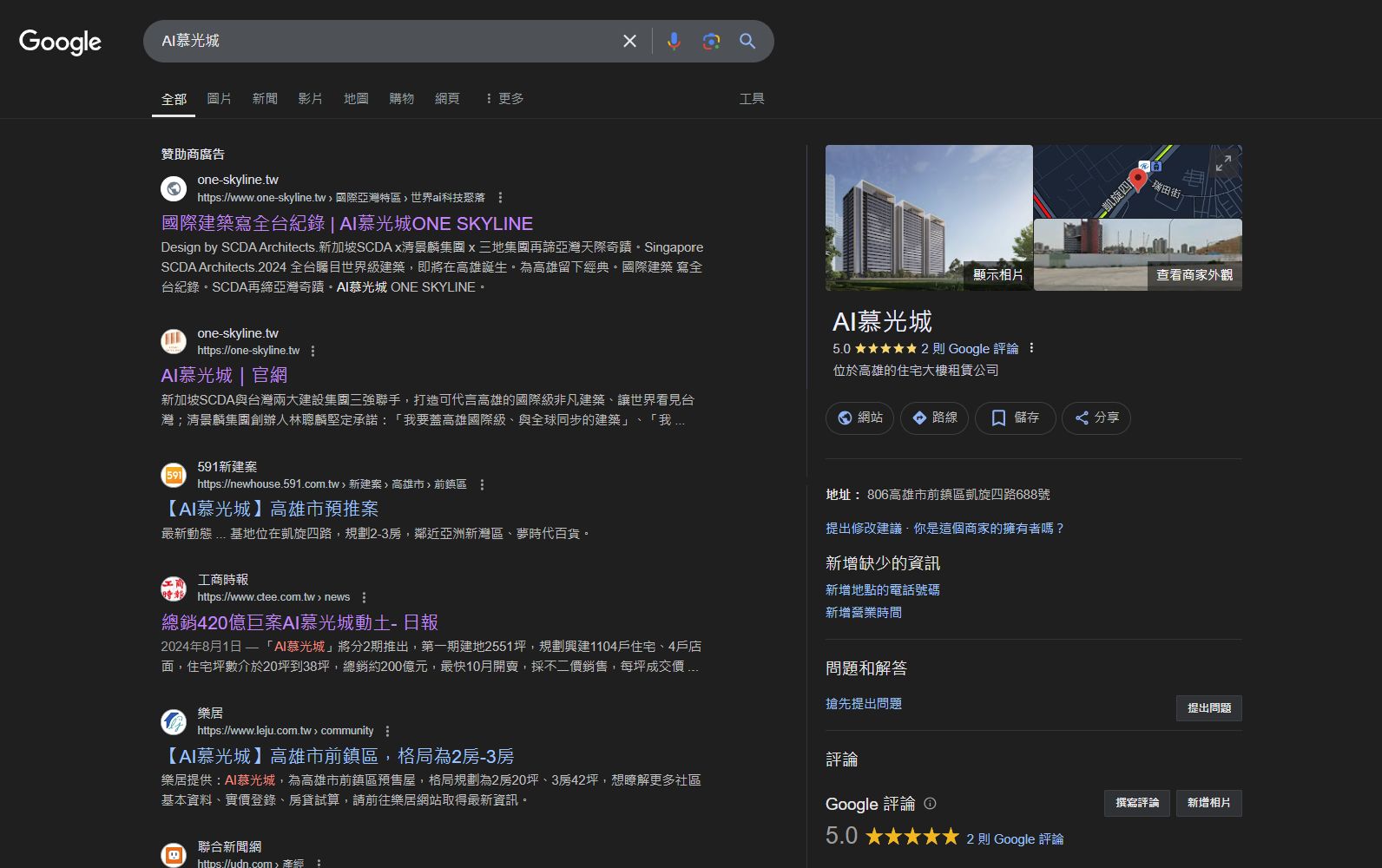Open street view 查看商家外觀 thumbnail
This screenshot has width=1382, height=868.
point(1138,255)
